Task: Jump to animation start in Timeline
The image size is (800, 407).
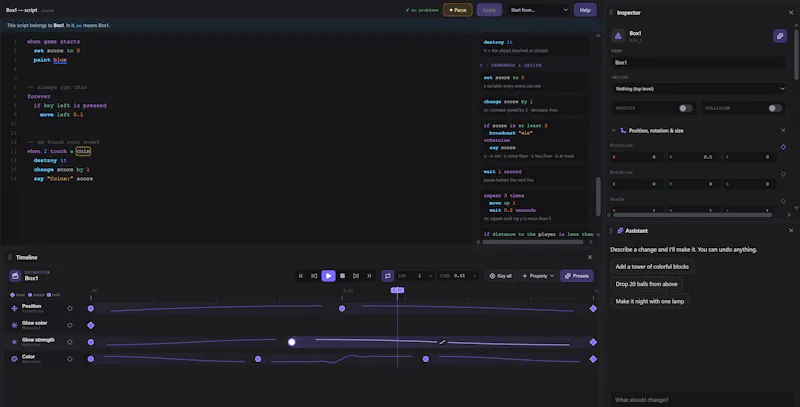Action: (x=301, y=276)
